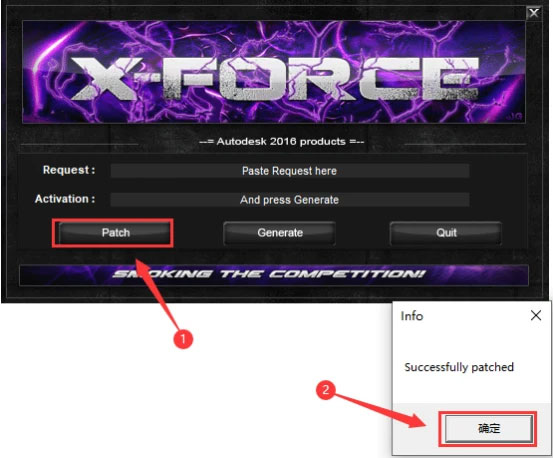Click the red number 2 marker
The image size is (554, 458).
pyautogui.click(x=325, y=390)
